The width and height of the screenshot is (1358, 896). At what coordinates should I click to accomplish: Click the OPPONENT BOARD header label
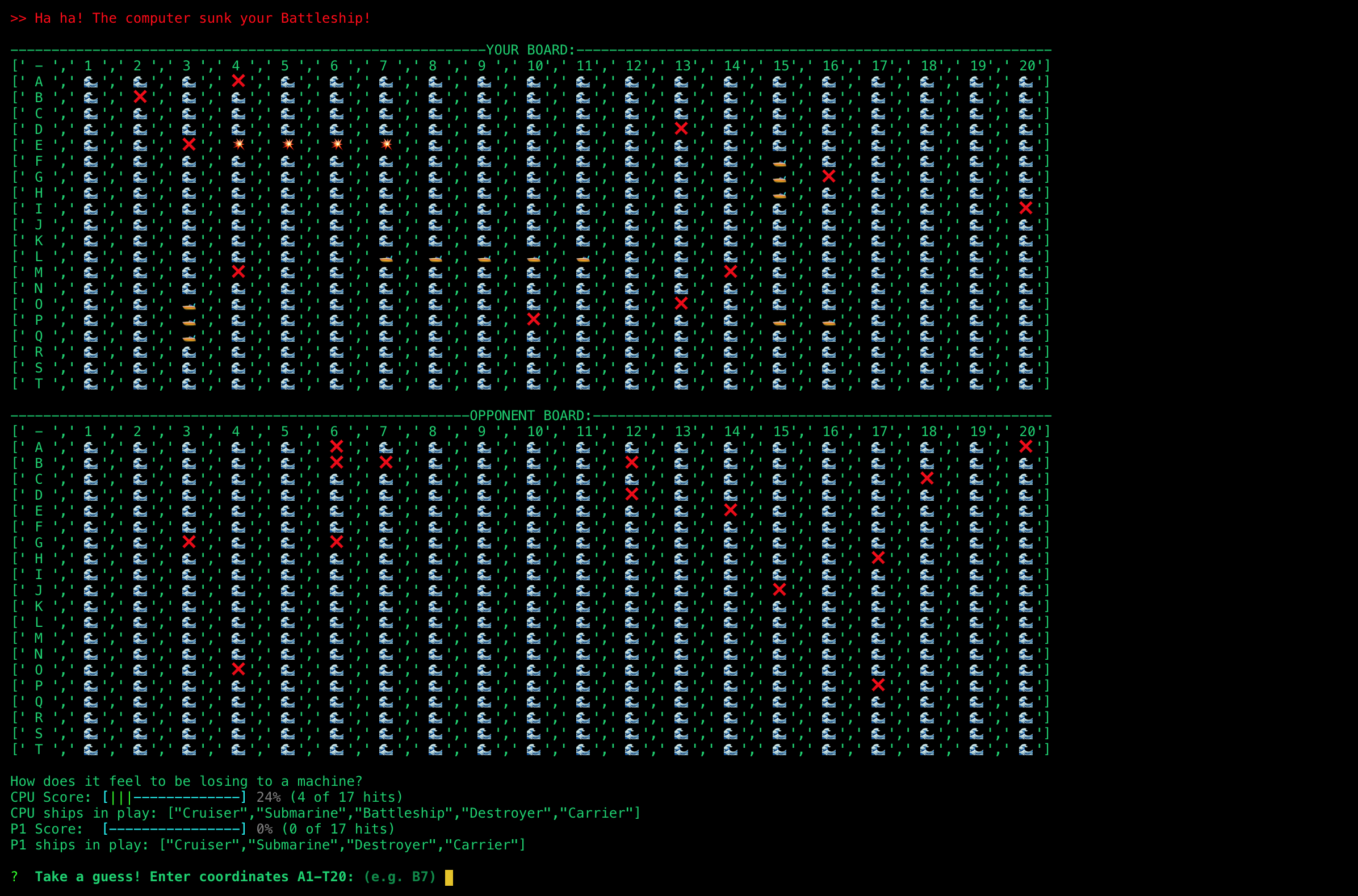(531, 416)
